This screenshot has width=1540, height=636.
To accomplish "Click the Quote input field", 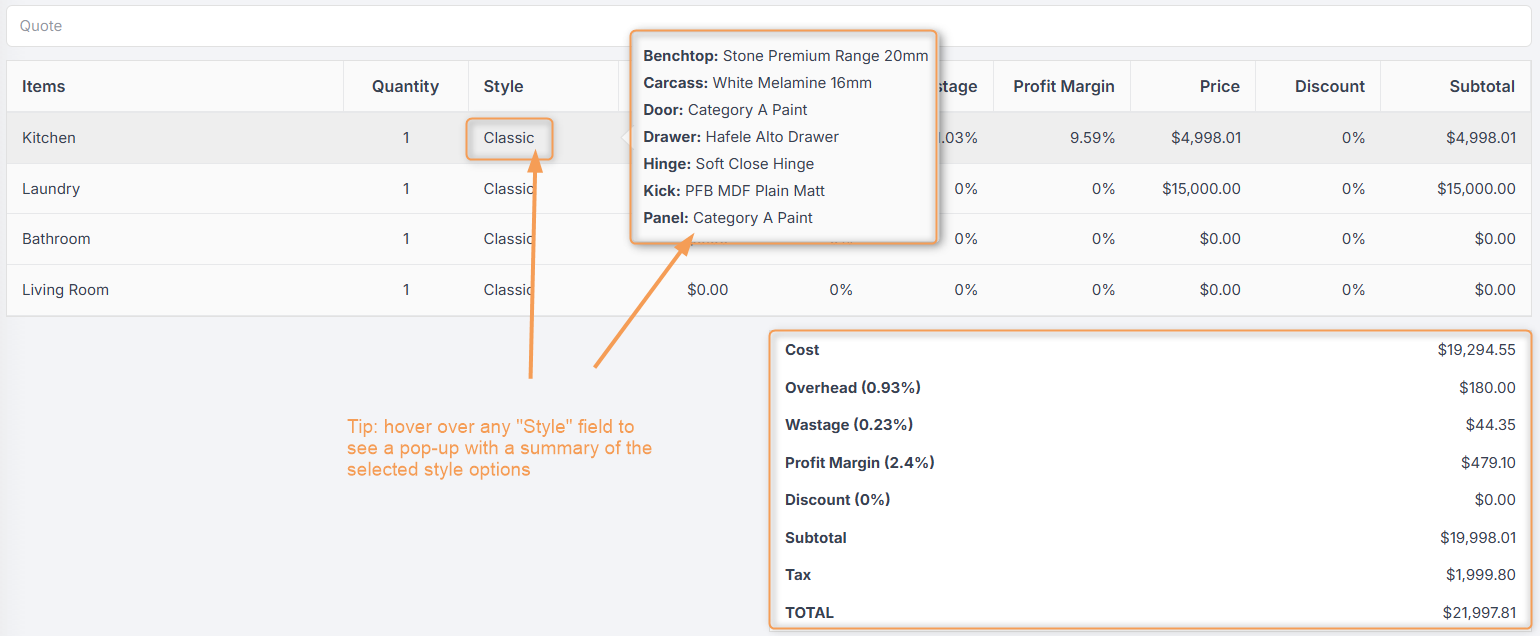I will pyautogui.click(x=770, y=26).
